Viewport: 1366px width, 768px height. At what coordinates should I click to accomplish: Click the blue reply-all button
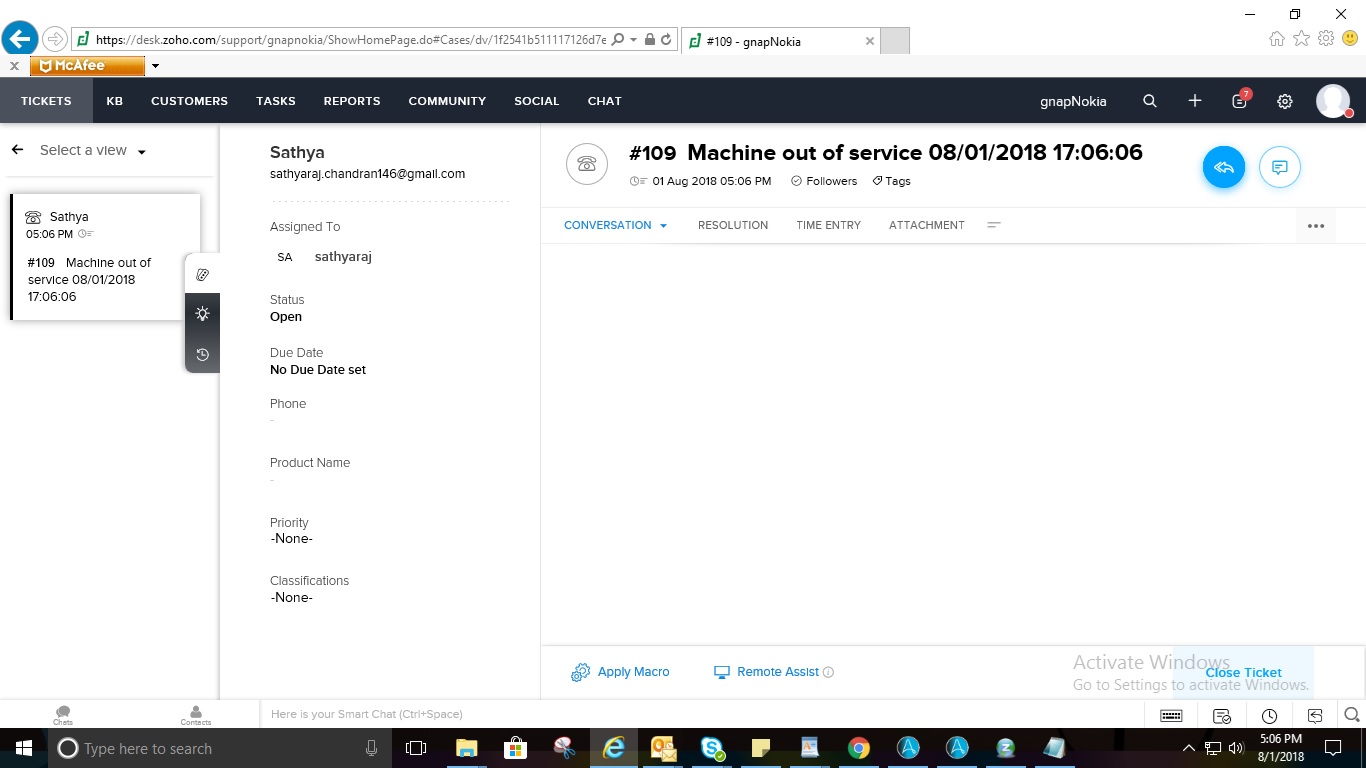click(x=1223, y=168)
